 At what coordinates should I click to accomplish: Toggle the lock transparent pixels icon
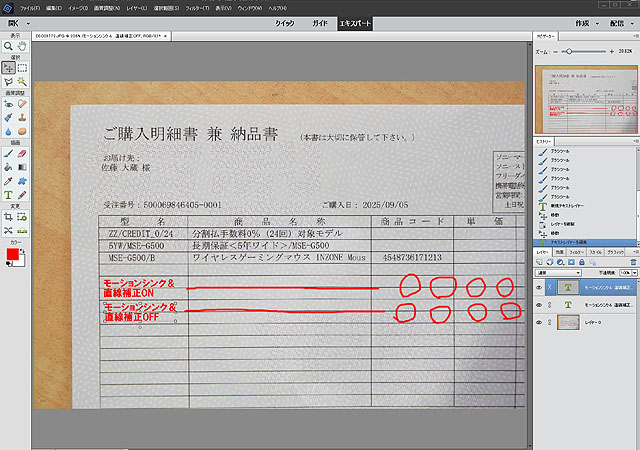coord(592,262)
